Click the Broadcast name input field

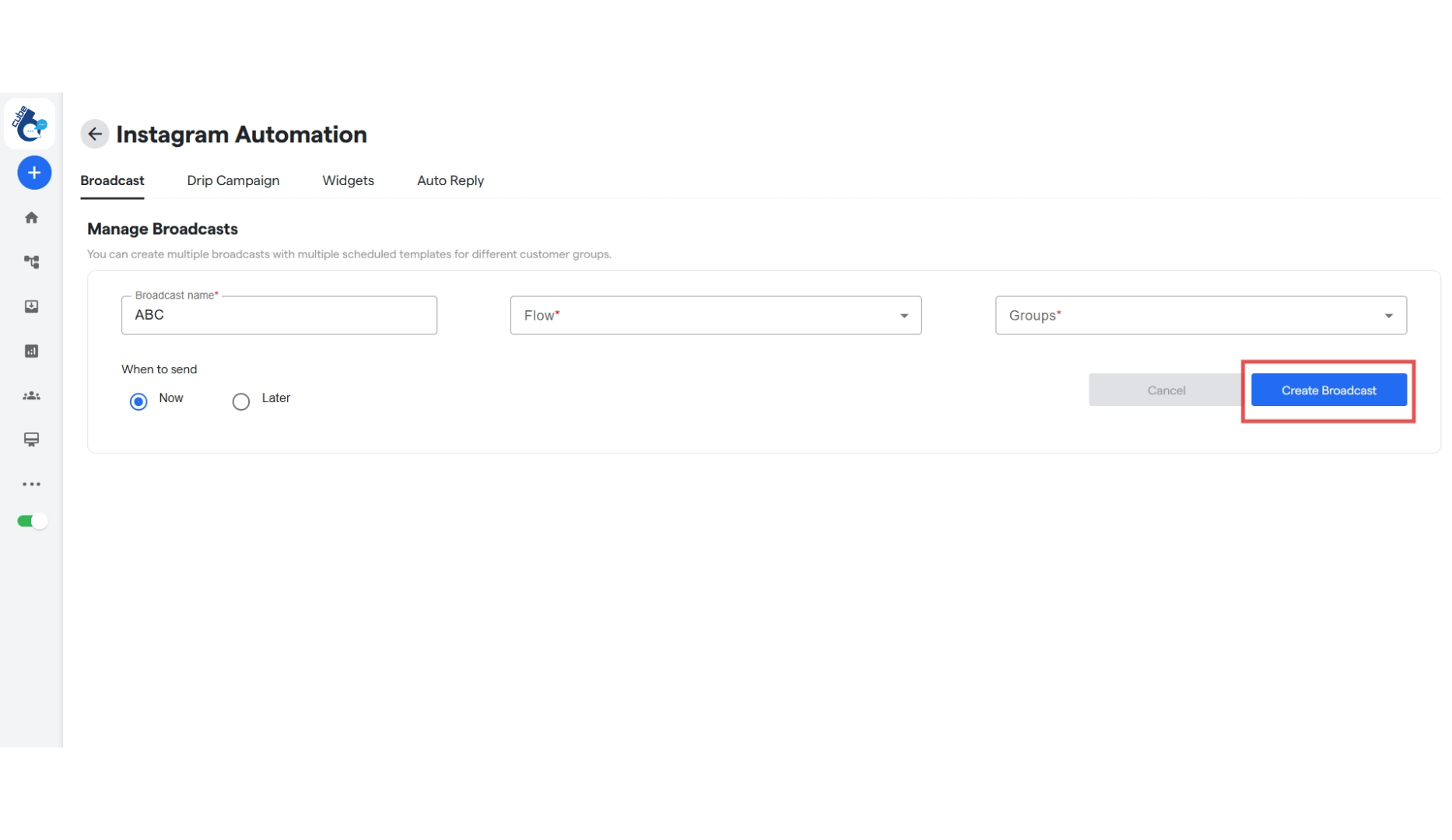click(279, 315)
